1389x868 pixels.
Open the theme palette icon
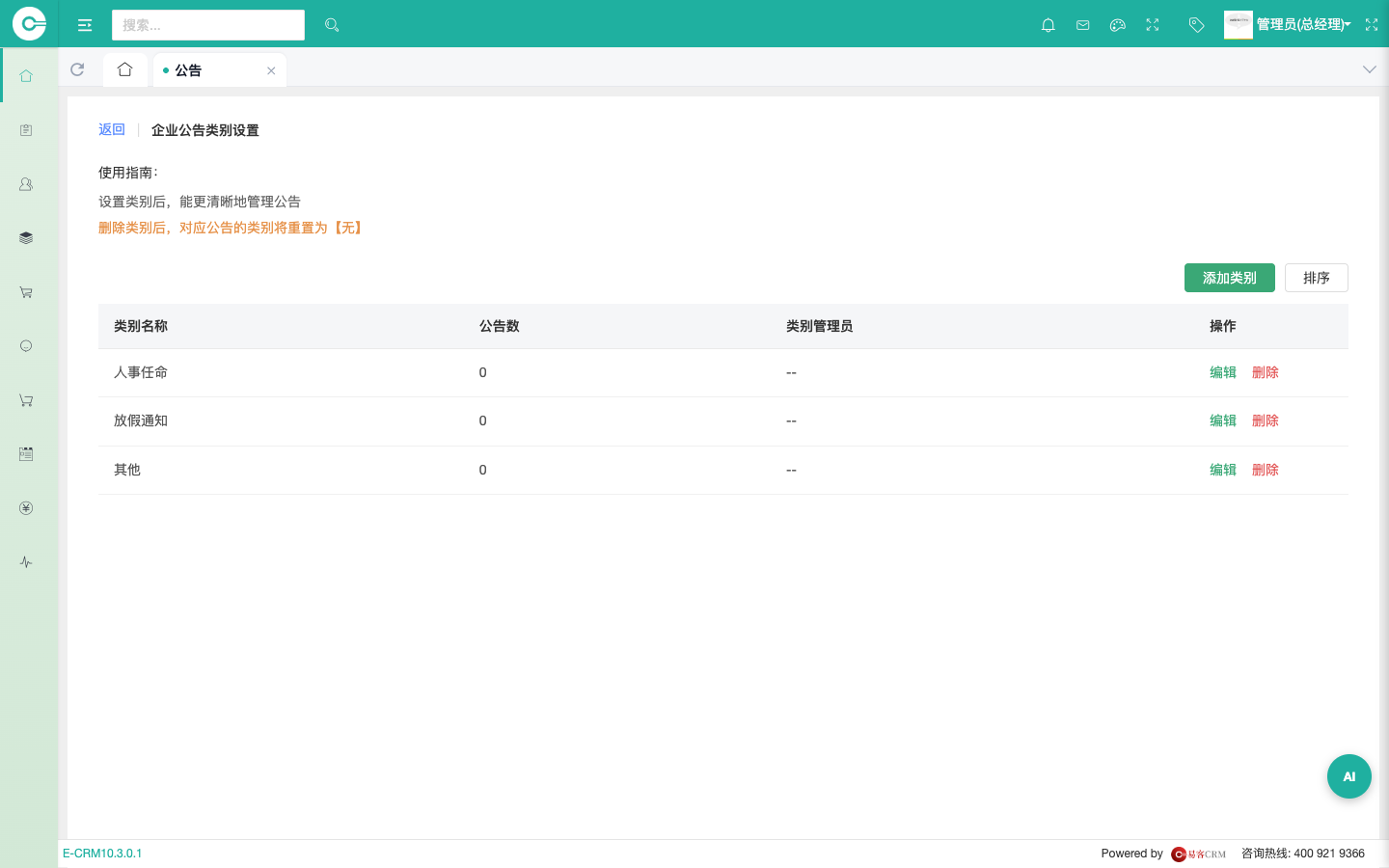point(1118,25)
